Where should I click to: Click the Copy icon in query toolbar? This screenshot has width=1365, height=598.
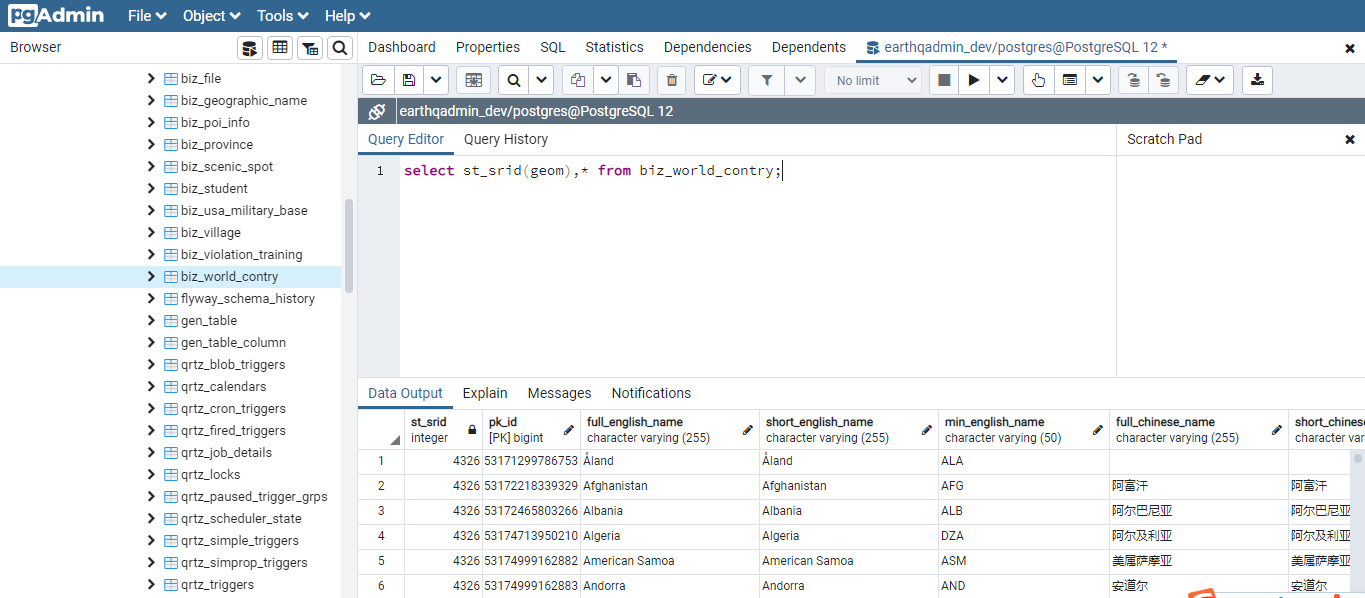577,80
